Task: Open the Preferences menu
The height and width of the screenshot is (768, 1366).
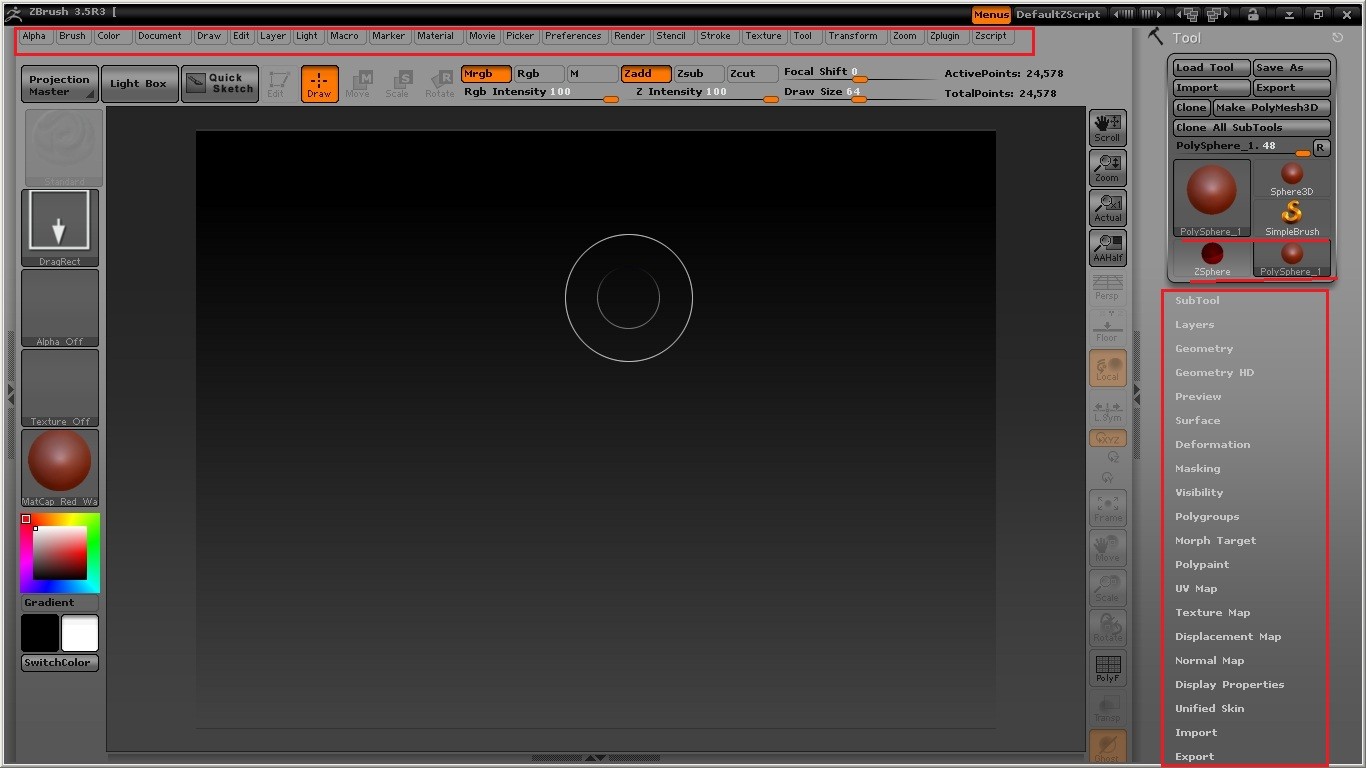Action: 573,36
